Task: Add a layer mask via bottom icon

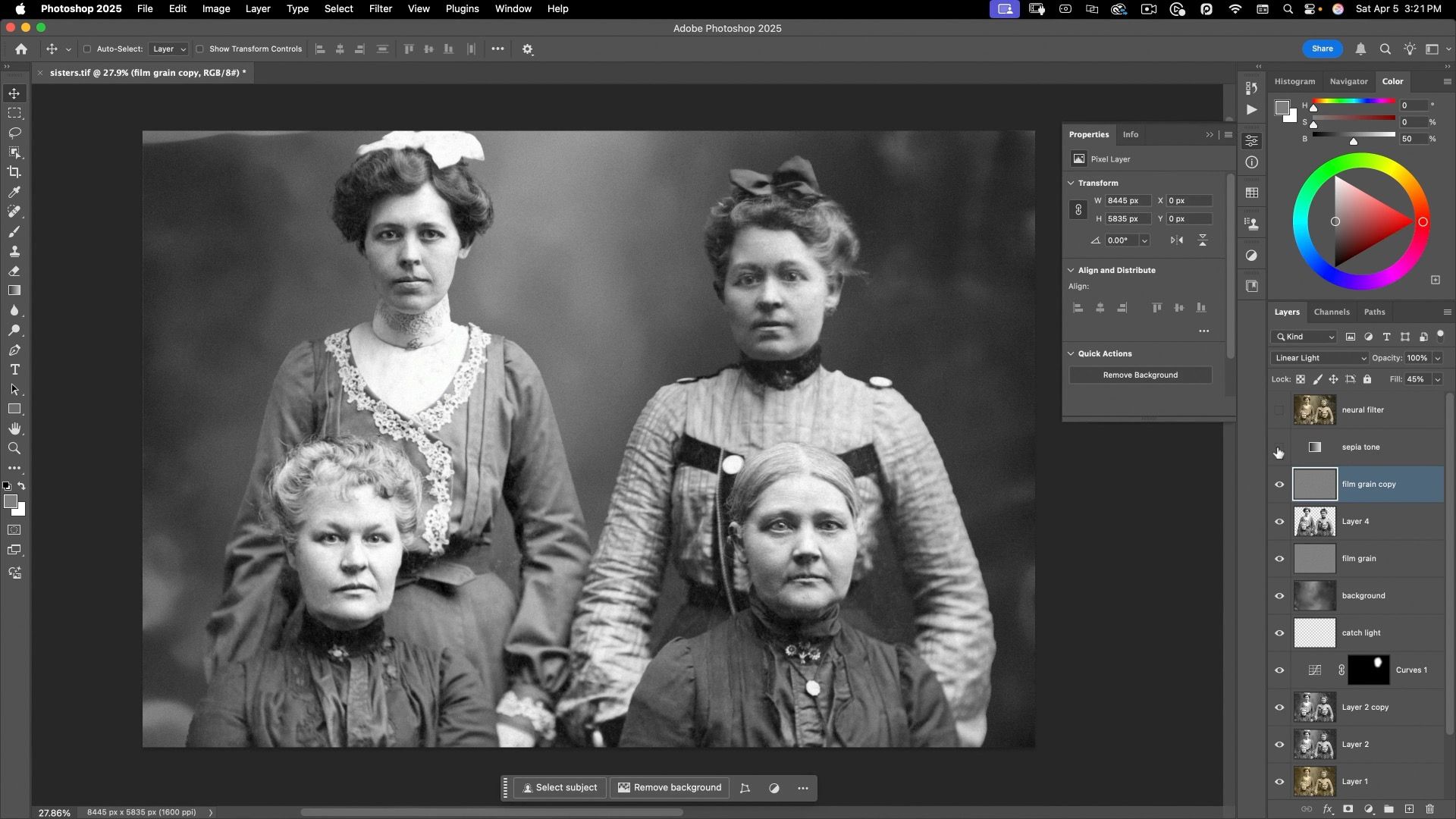Action: pos(1348,809)
